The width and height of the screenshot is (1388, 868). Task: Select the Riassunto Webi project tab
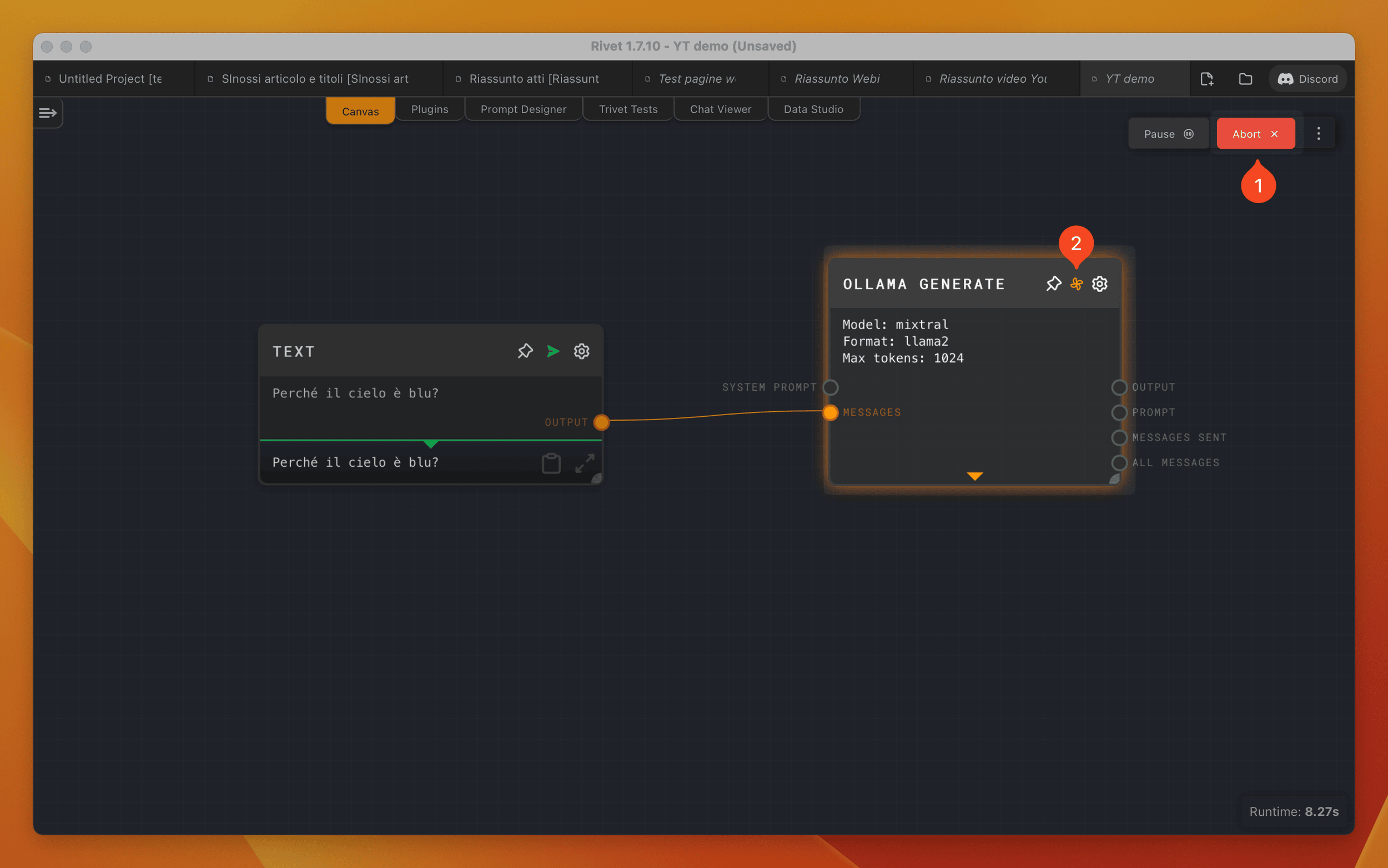click(x=841, y=79)
